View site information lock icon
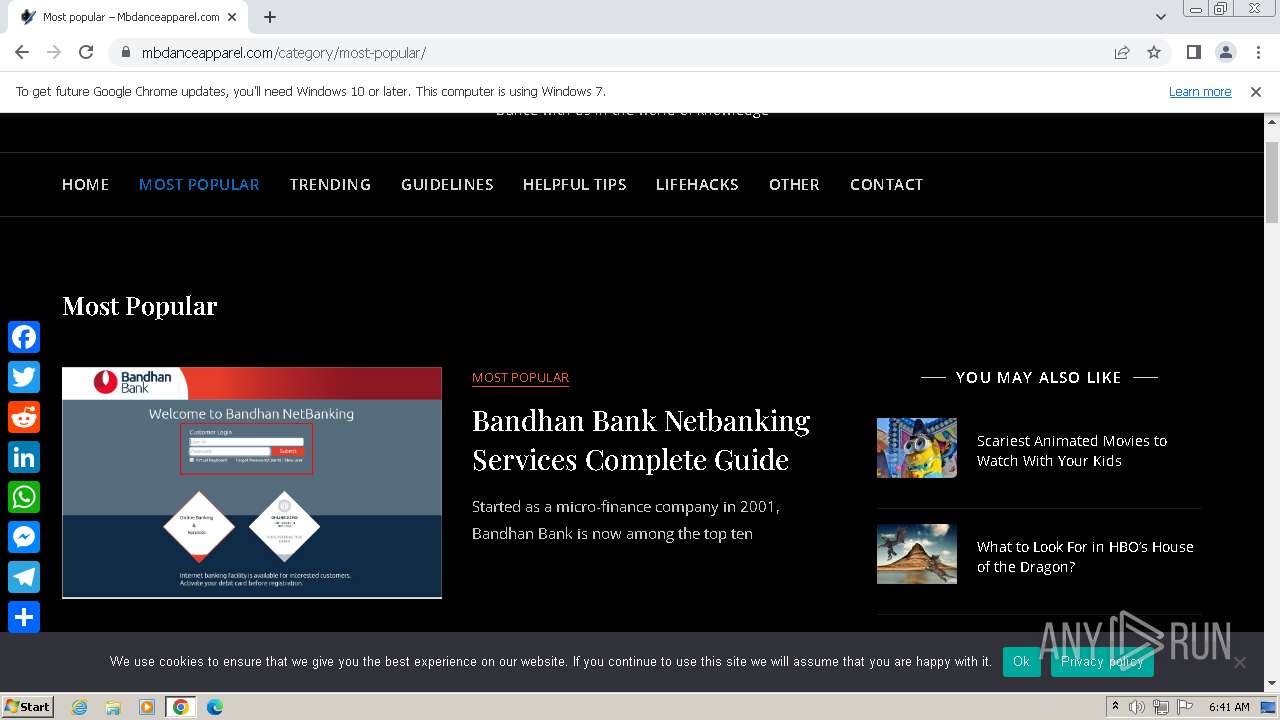Screen dimensions: 1280x720 click(x=125, y=53)
